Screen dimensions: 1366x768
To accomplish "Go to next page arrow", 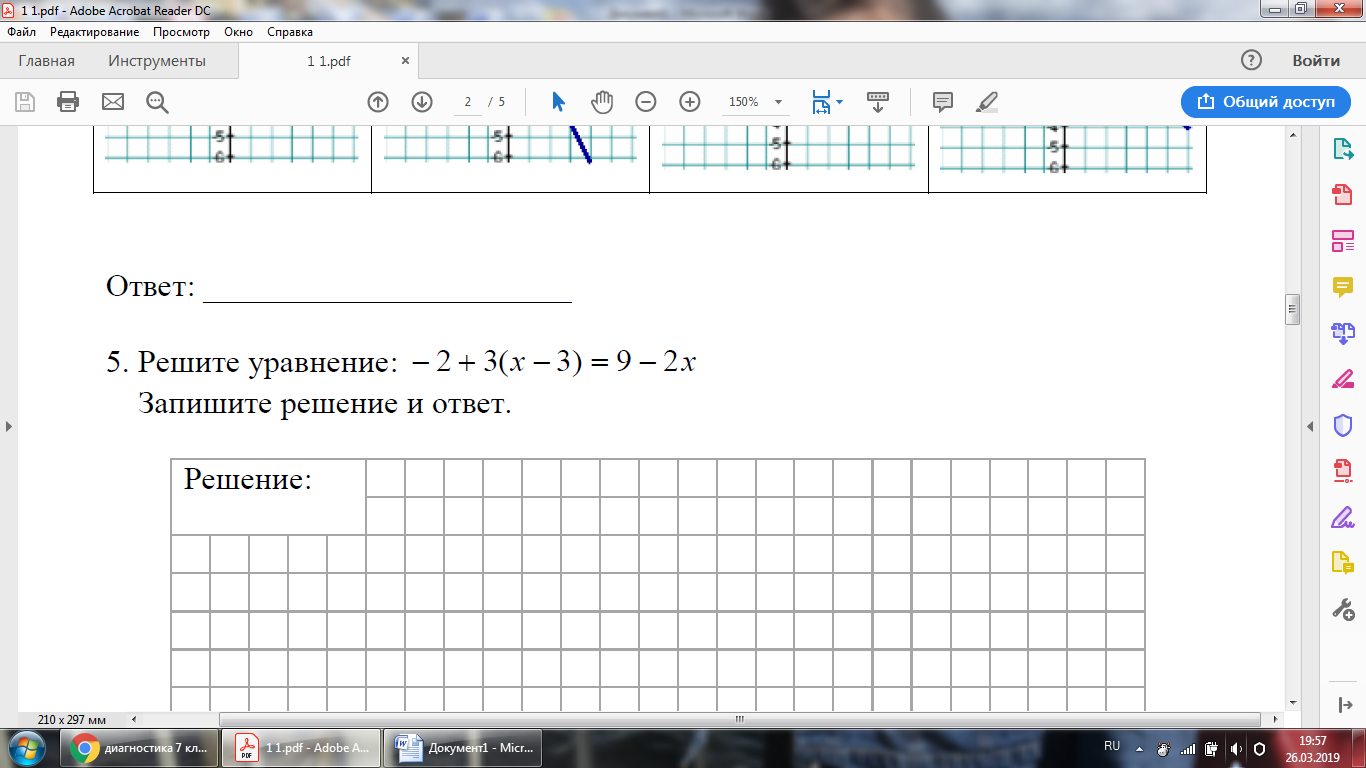I will click(x=421, y=101).
